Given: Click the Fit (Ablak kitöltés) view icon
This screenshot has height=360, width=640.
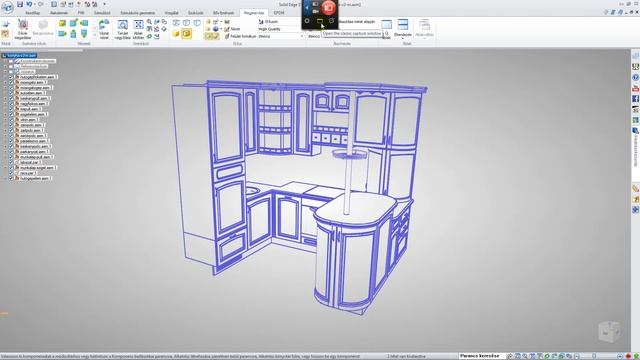Looking at the screenshot, I should pyautogui.click(x=138, y=29).
